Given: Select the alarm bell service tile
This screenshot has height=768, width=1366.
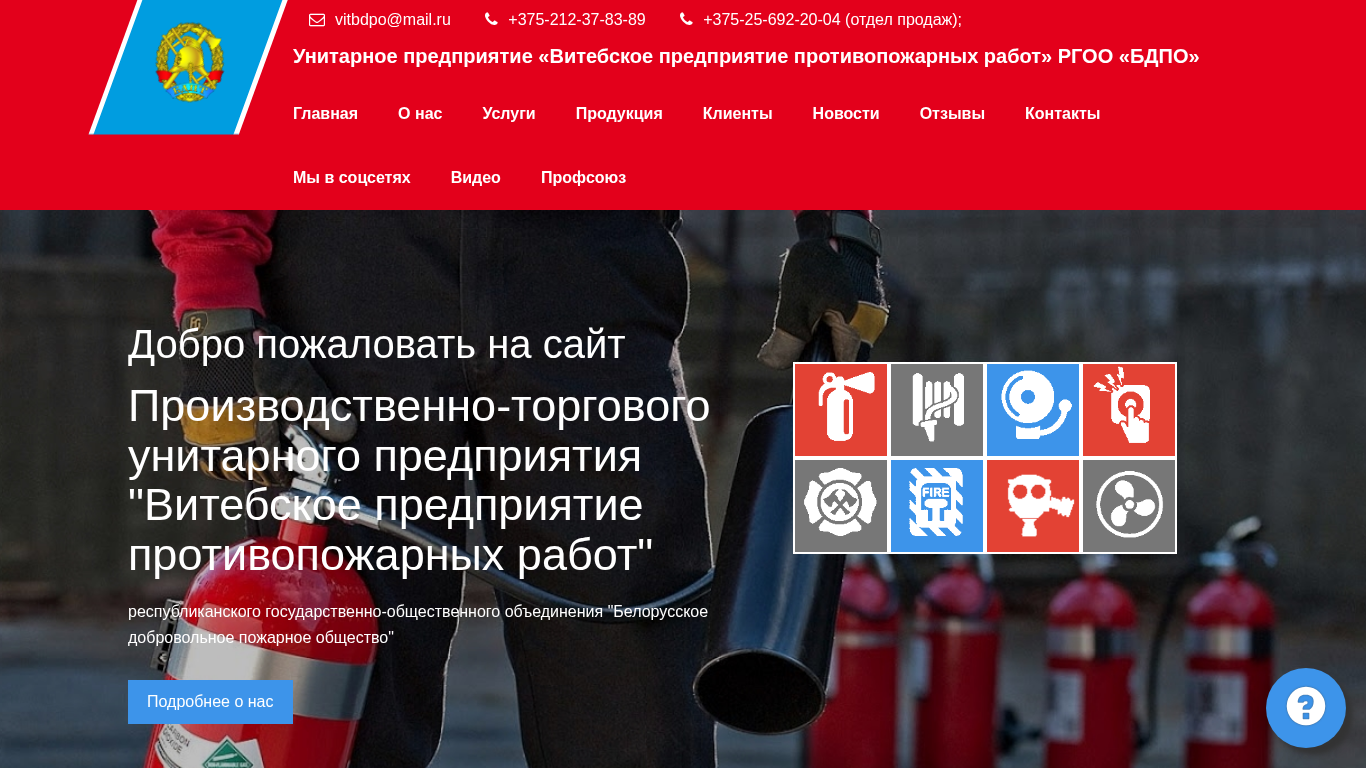Looking at the screenshot, I should pyautogui.click(x=1033, y=410).
